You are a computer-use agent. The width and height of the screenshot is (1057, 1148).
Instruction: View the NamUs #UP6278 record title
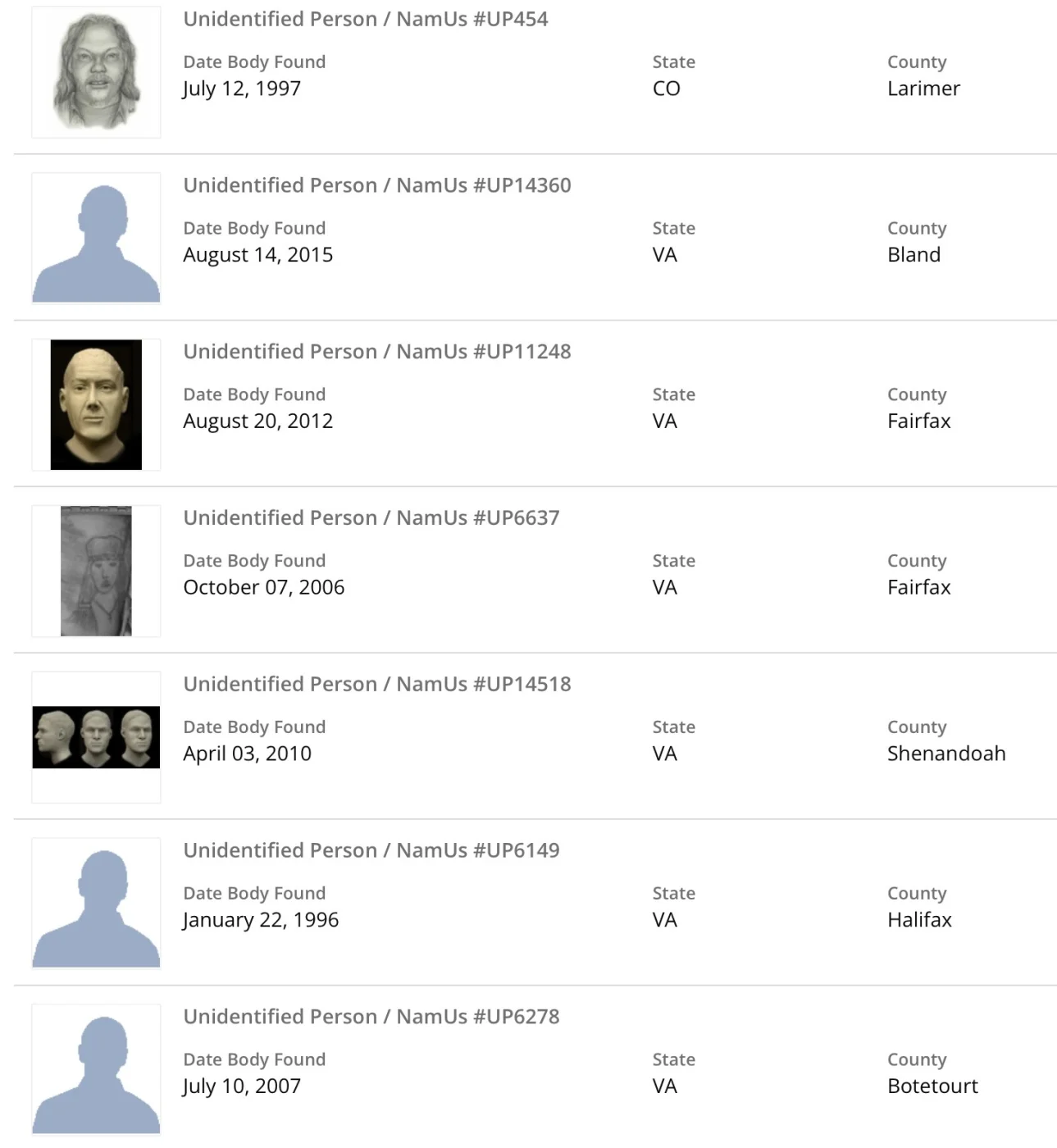point(371,1017)
